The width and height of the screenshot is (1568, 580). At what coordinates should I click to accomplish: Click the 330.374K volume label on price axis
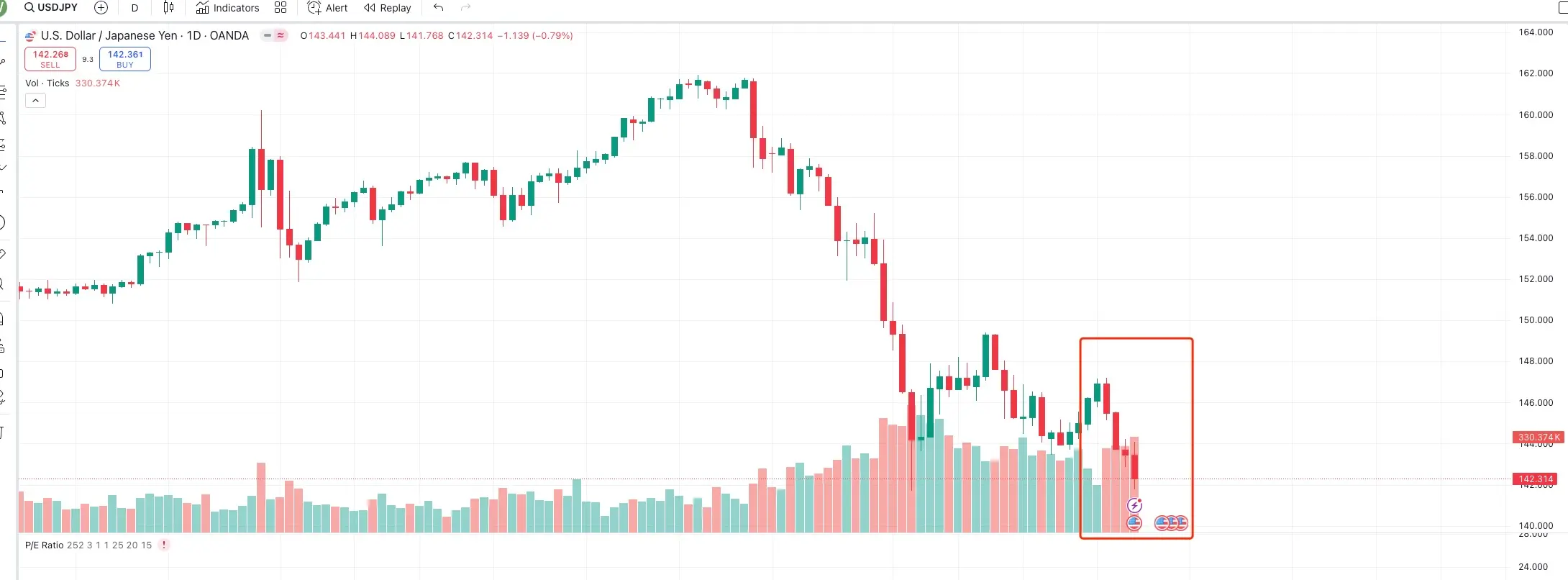(1538, 438)
